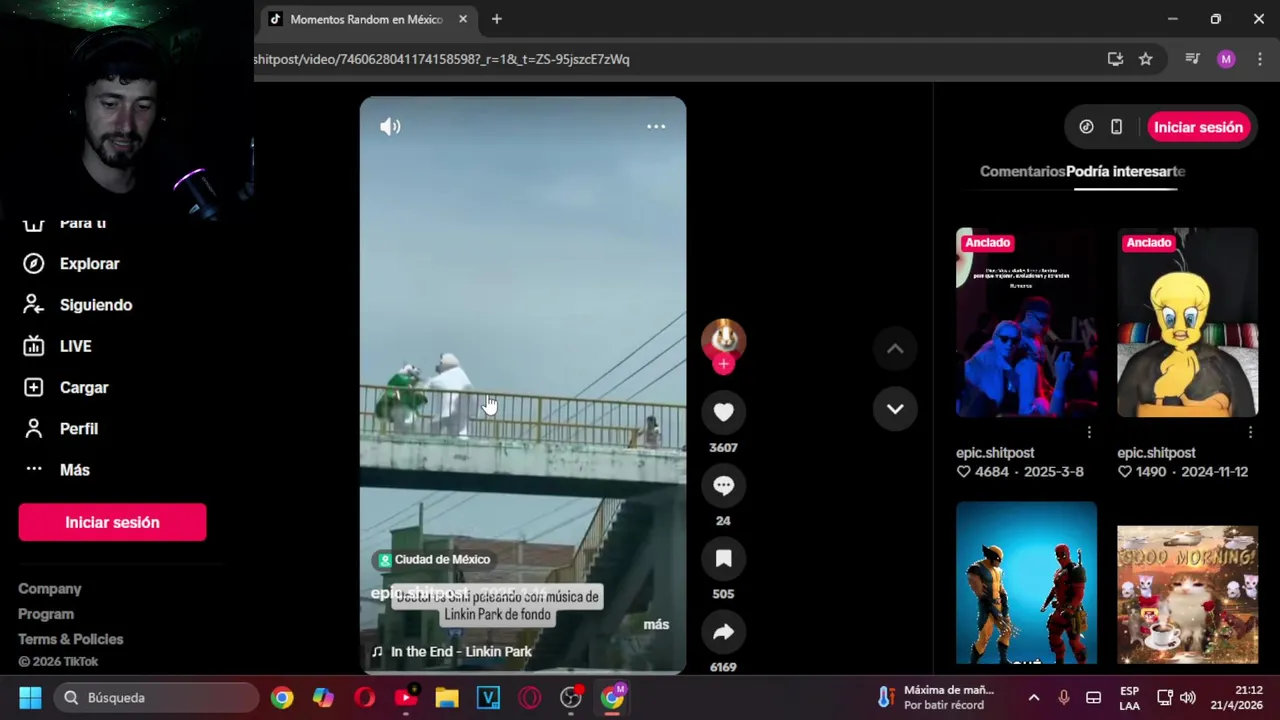
Task: Open the Opera browser taskbar icon
Action: click(365, 698)
